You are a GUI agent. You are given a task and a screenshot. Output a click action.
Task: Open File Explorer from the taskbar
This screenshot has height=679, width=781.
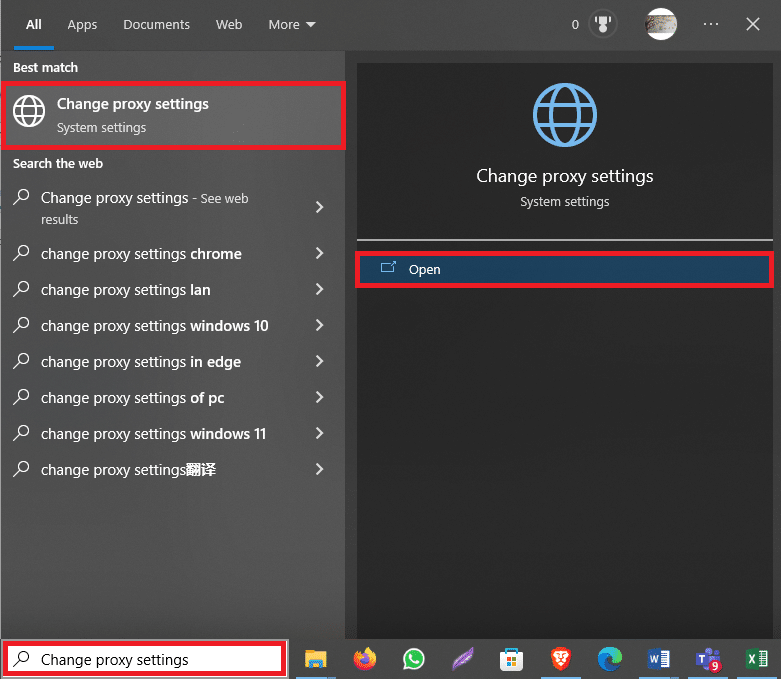[x=315, y=659]
